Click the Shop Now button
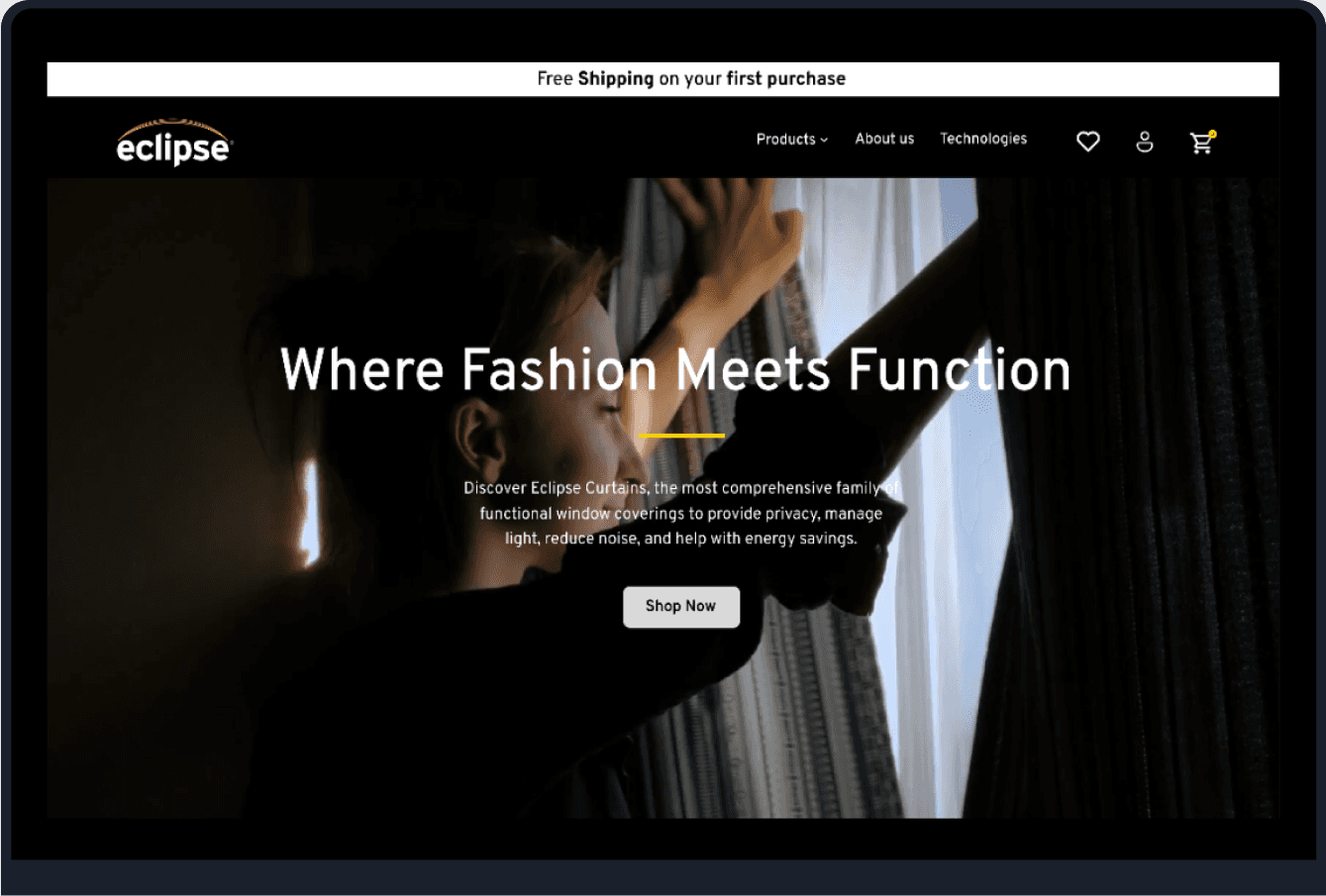The height and width of the screenshot is (896, 1326). click(681, 606)
